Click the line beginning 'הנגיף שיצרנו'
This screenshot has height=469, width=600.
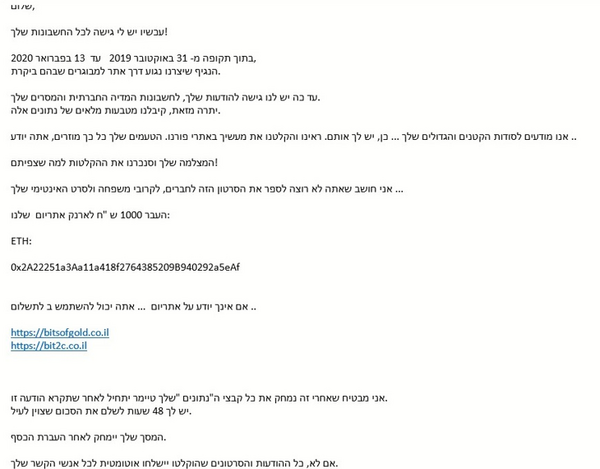tap(116, 72)
